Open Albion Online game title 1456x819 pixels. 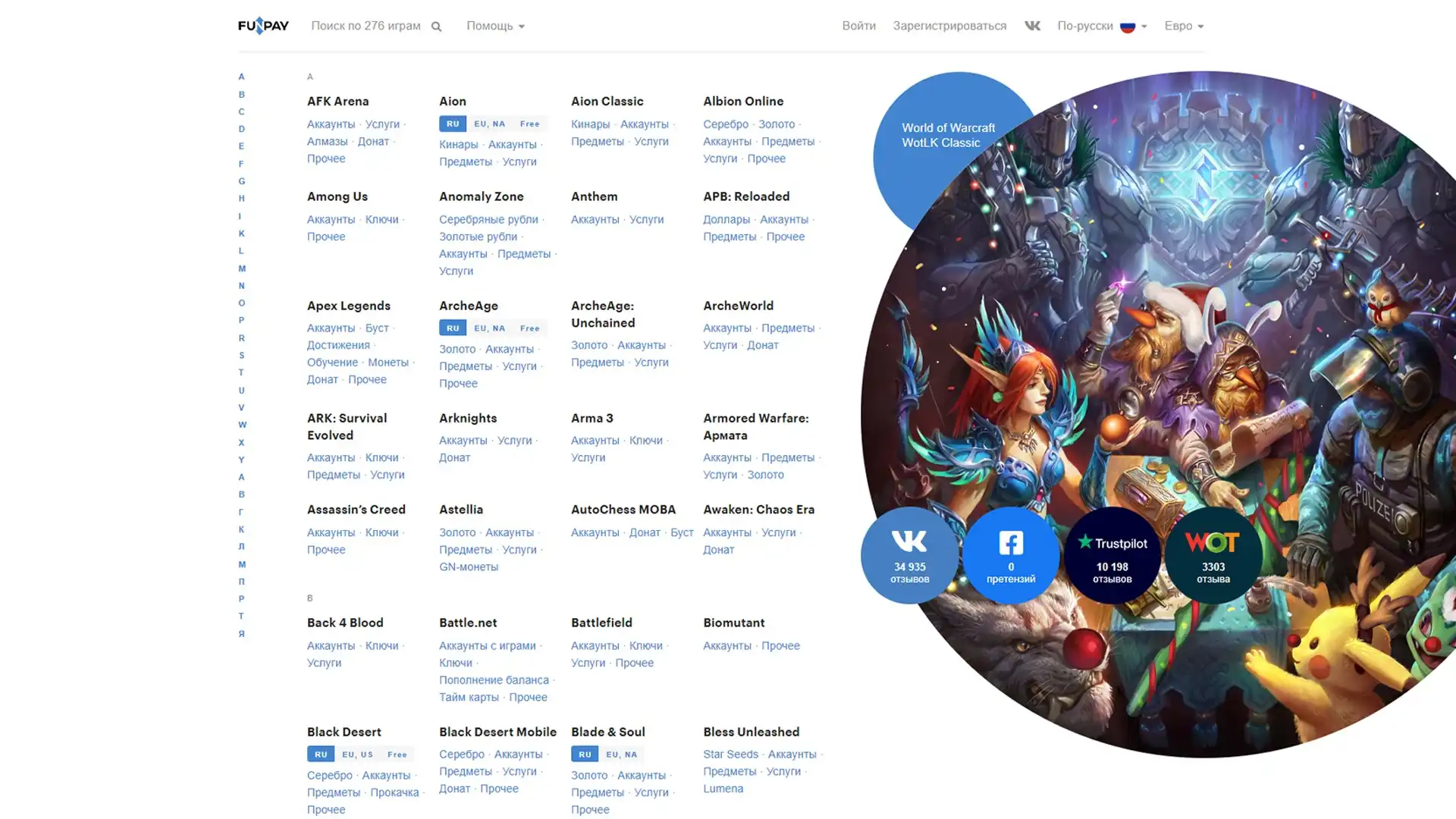coord(743,101)
